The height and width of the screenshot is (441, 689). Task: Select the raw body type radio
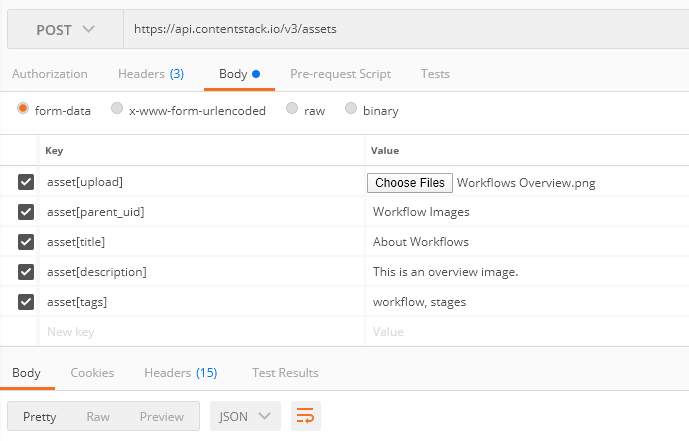coord(292,110)
